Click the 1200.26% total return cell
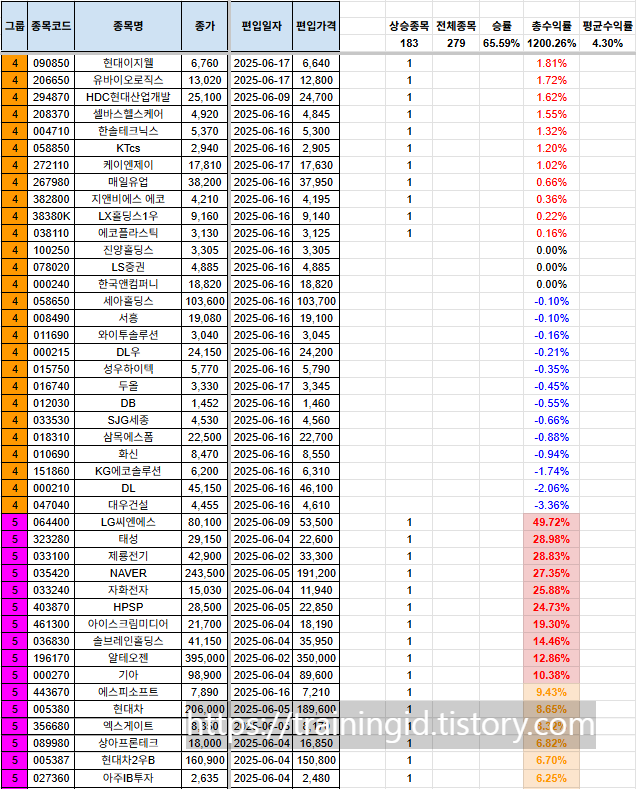636x789 pixels. [x=551, y=43]
